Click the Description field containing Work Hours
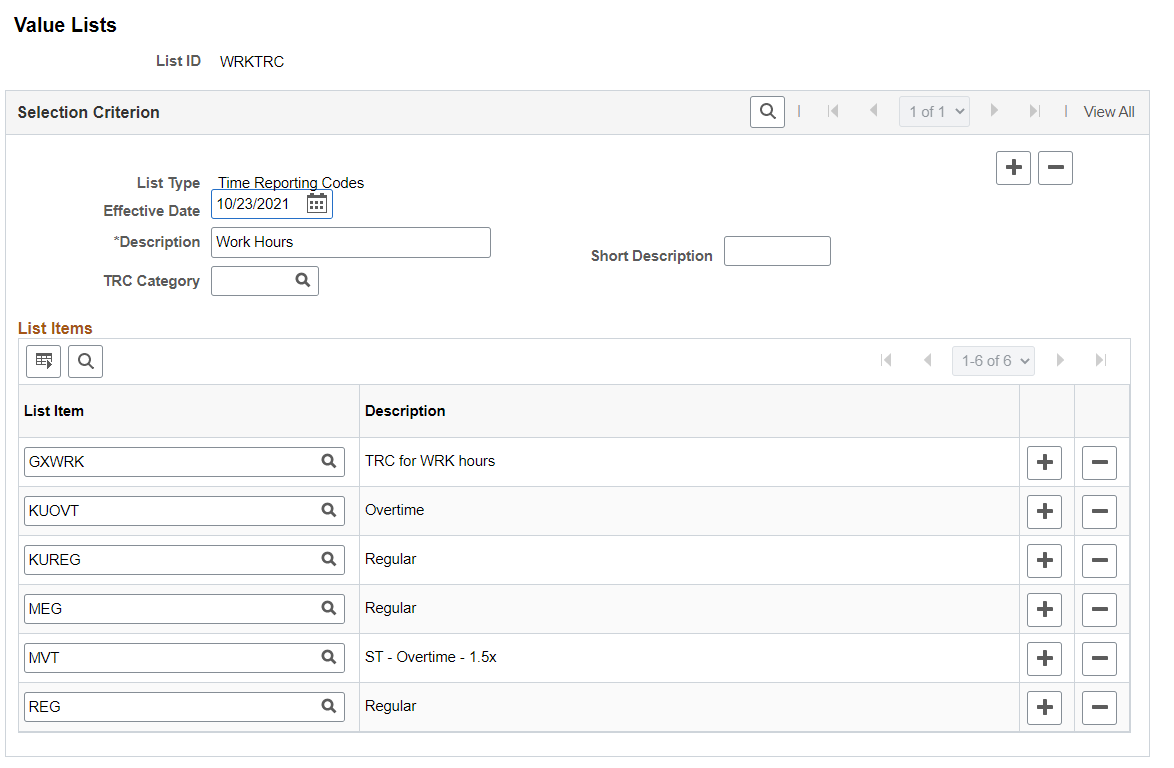This screenshot has height=768, width=1174. point(350,243)
